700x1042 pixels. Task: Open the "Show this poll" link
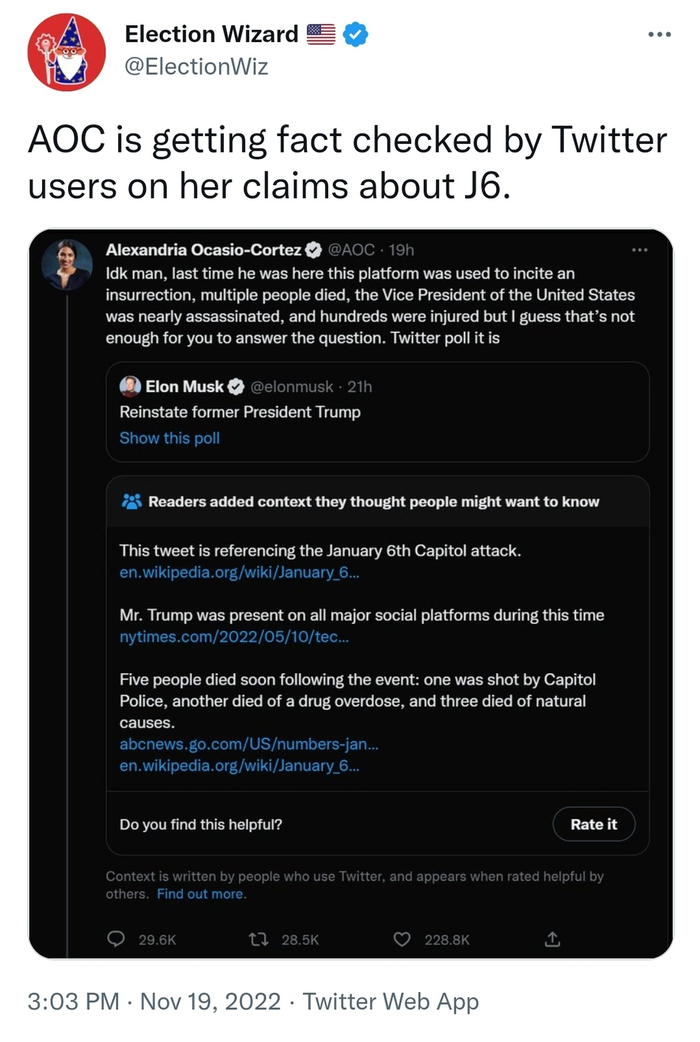click(169, 438)
